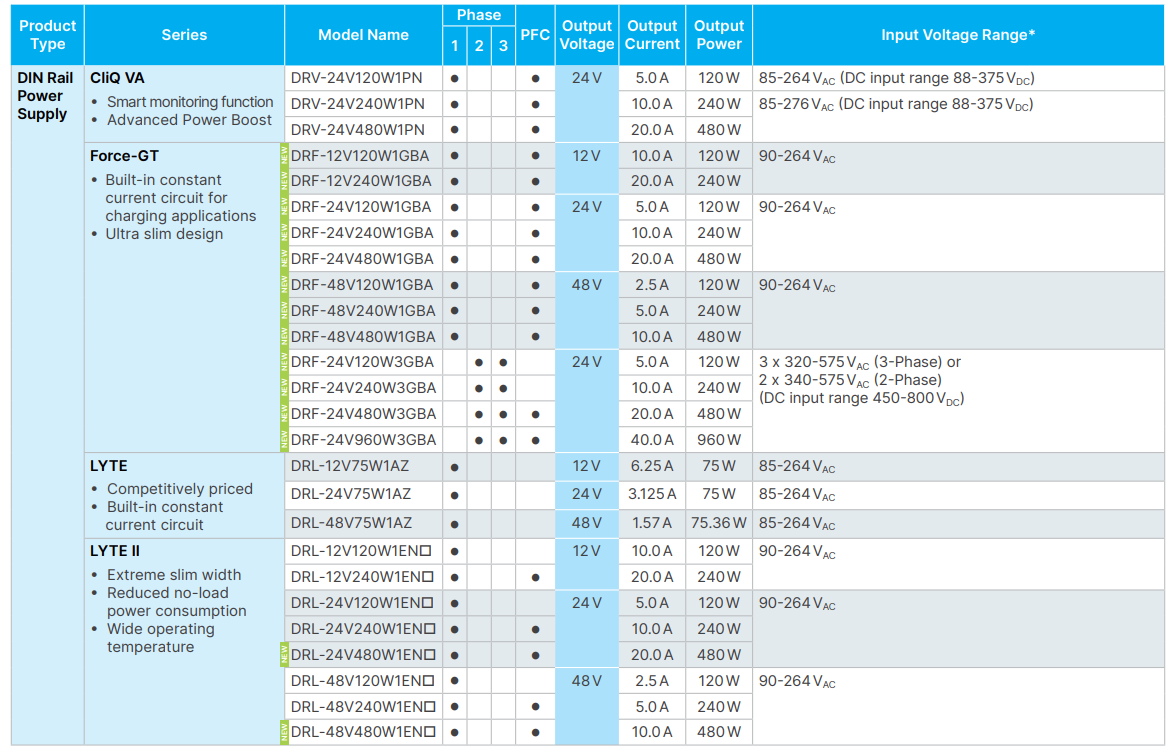Click model name DRF-24V480W1GBA

[362, 258]
